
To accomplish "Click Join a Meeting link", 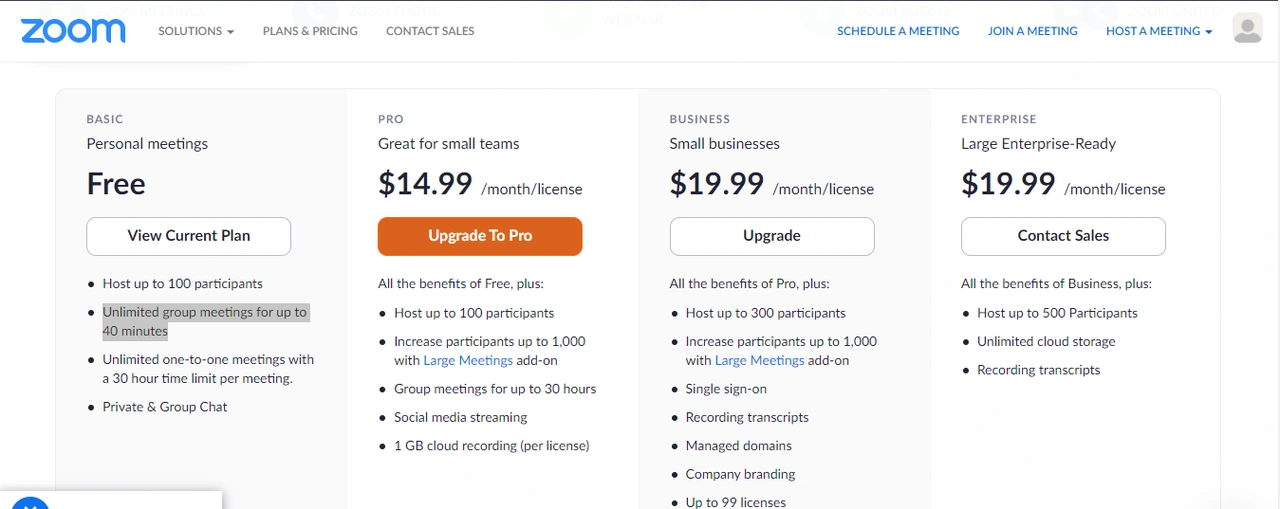I will (1033, 31).
